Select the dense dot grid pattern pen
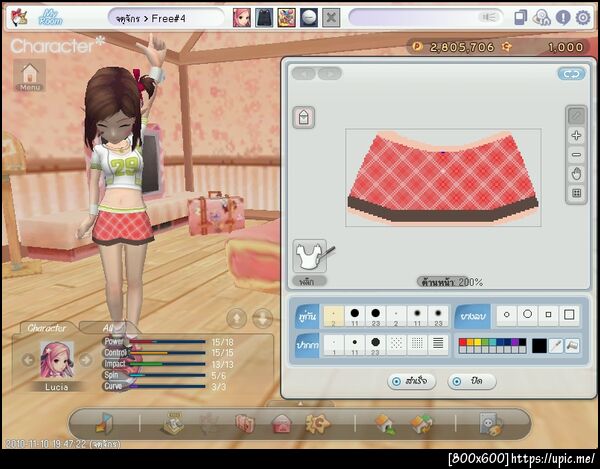Viewport: 600px width, 469px height. [417, 345]
